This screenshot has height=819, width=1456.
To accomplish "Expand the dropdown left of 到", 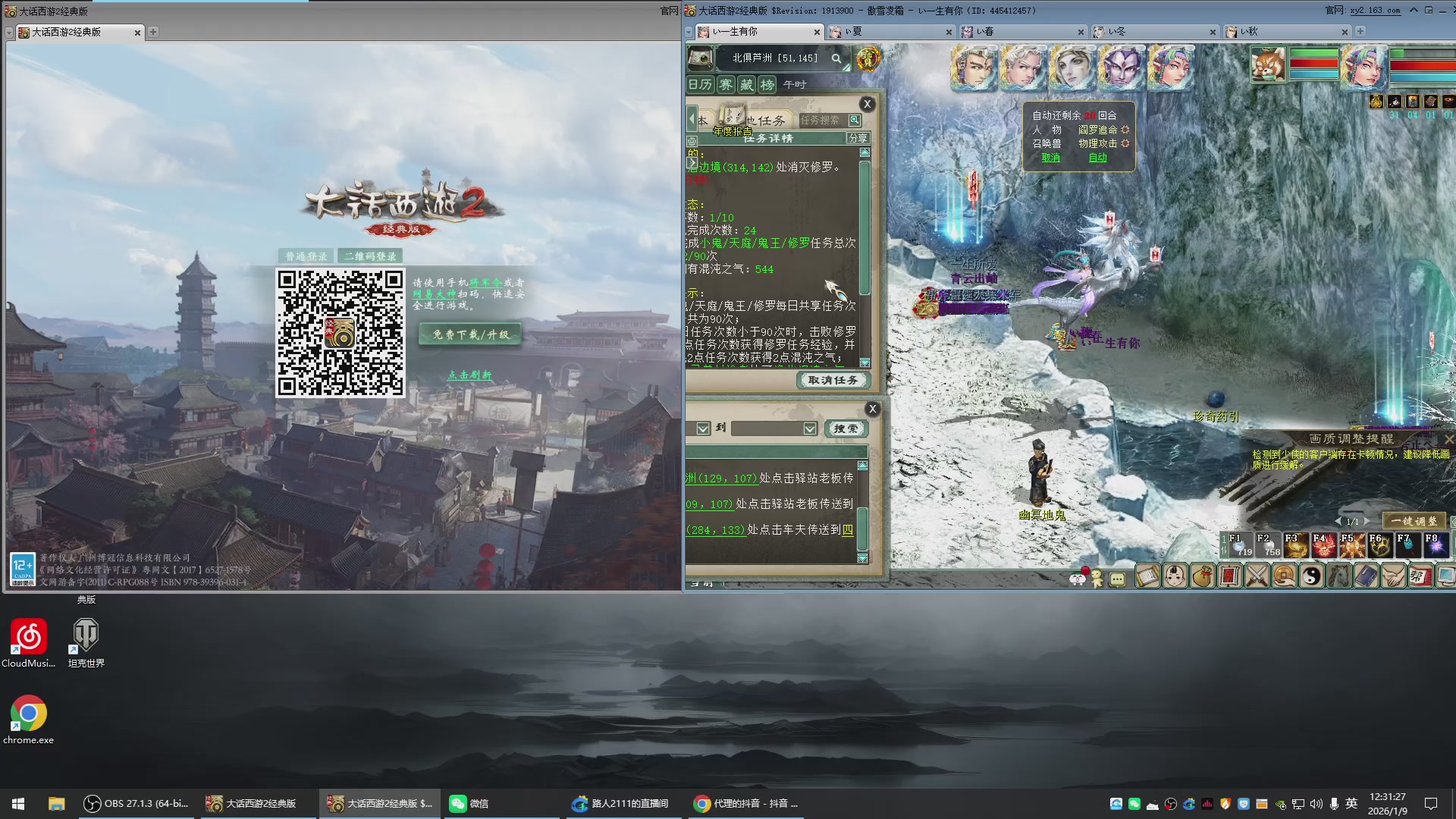I will [703, 428].
